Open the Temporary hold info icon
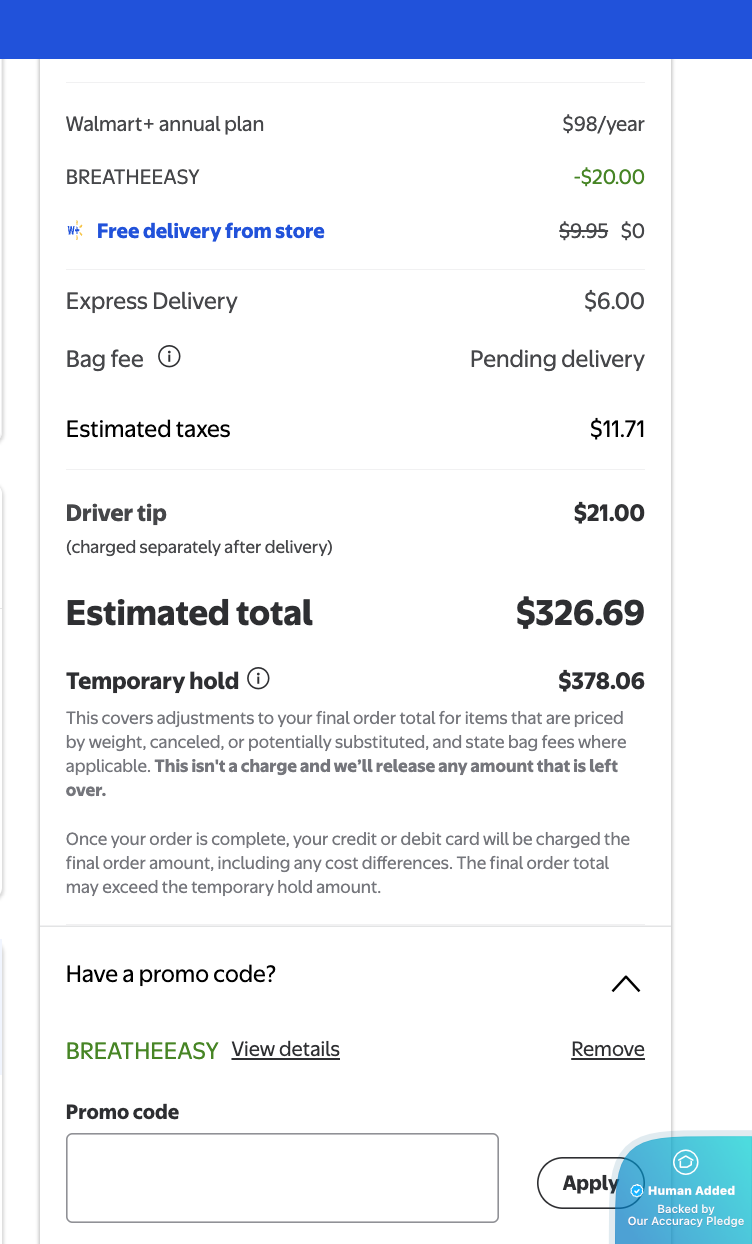 (x=258, y=679)
